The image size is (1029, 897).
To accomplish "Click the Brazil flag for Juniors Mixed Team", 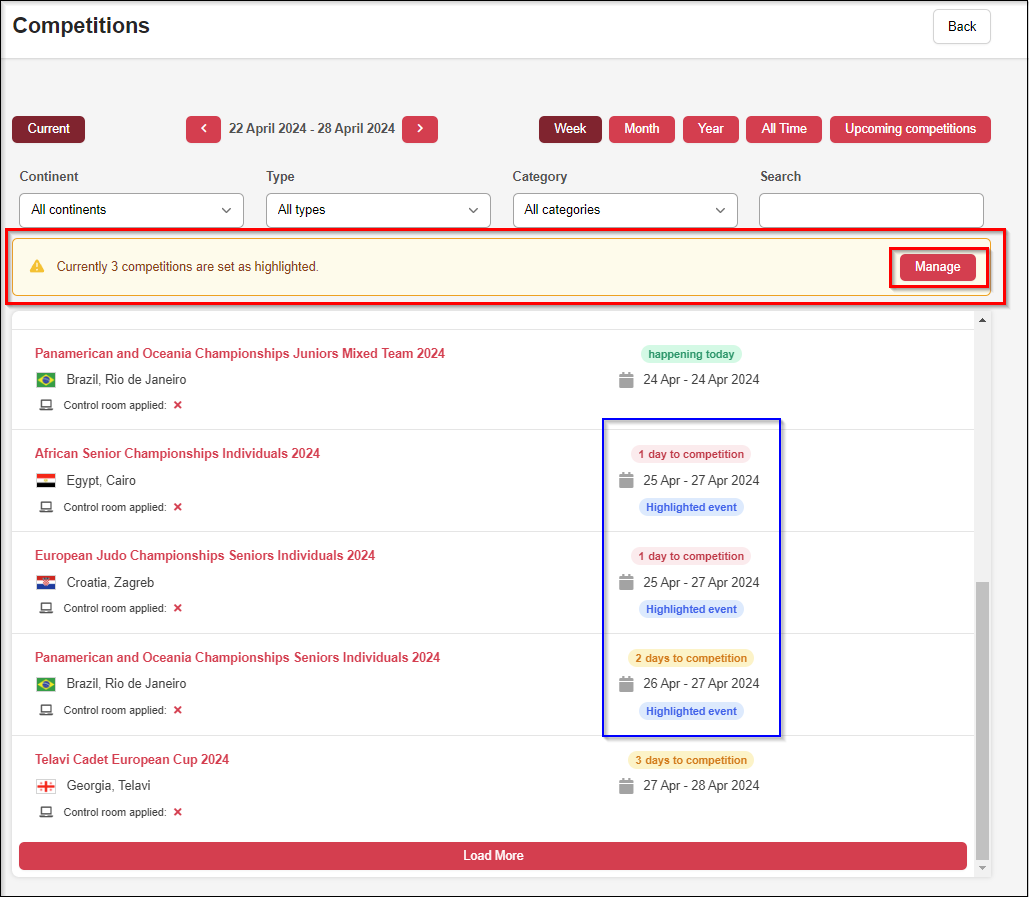I will pyautogui.click(x=46, y=380).
